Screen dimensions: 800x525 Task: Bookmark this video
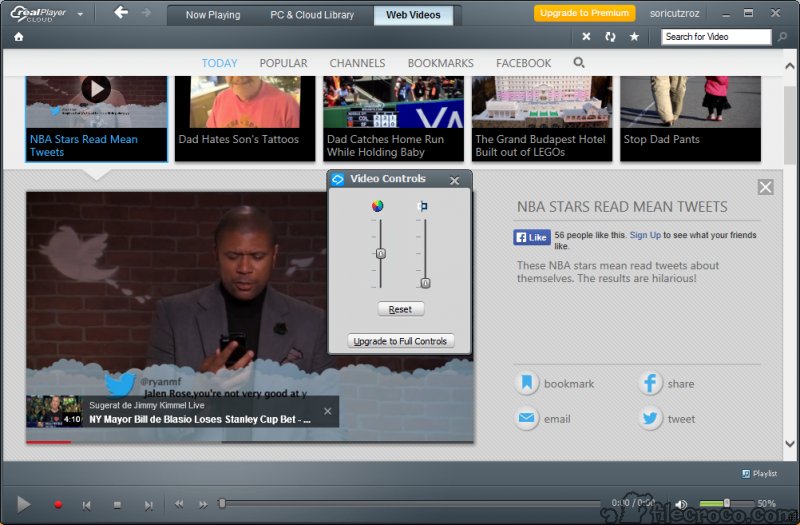(555, 383)
